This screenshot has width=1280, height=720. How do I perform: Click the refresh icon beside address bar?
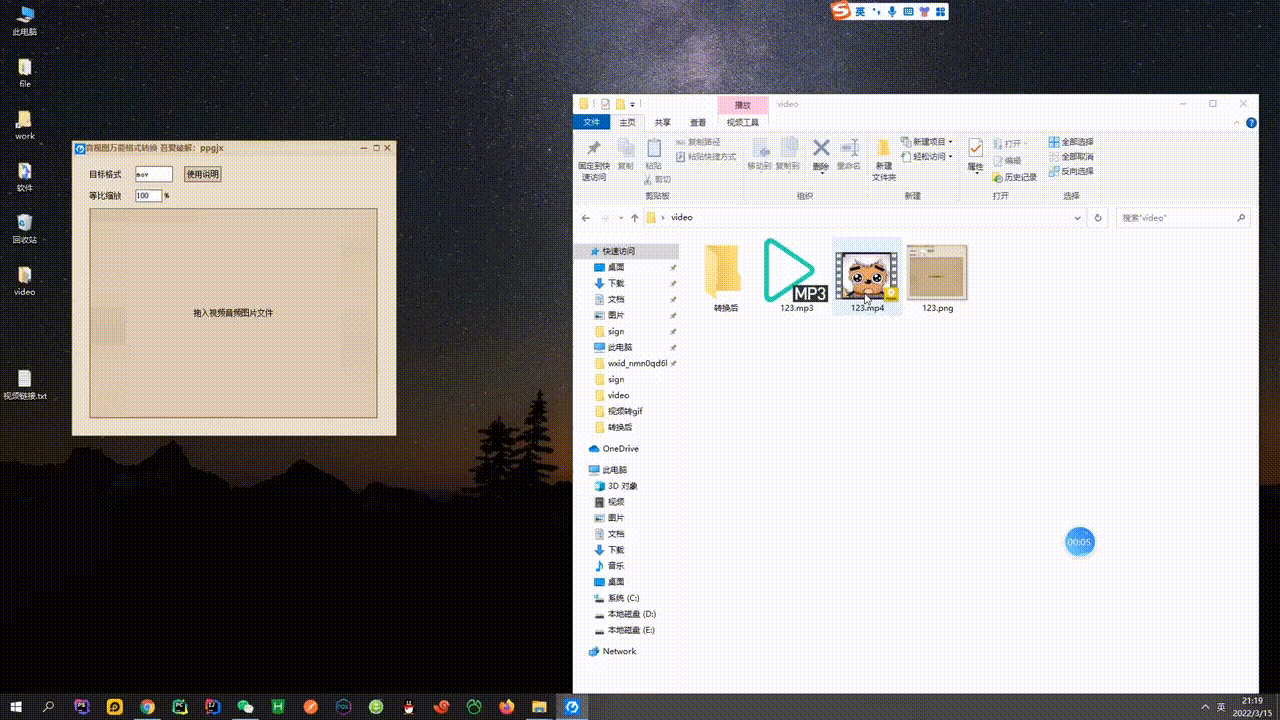[1098, 217]
